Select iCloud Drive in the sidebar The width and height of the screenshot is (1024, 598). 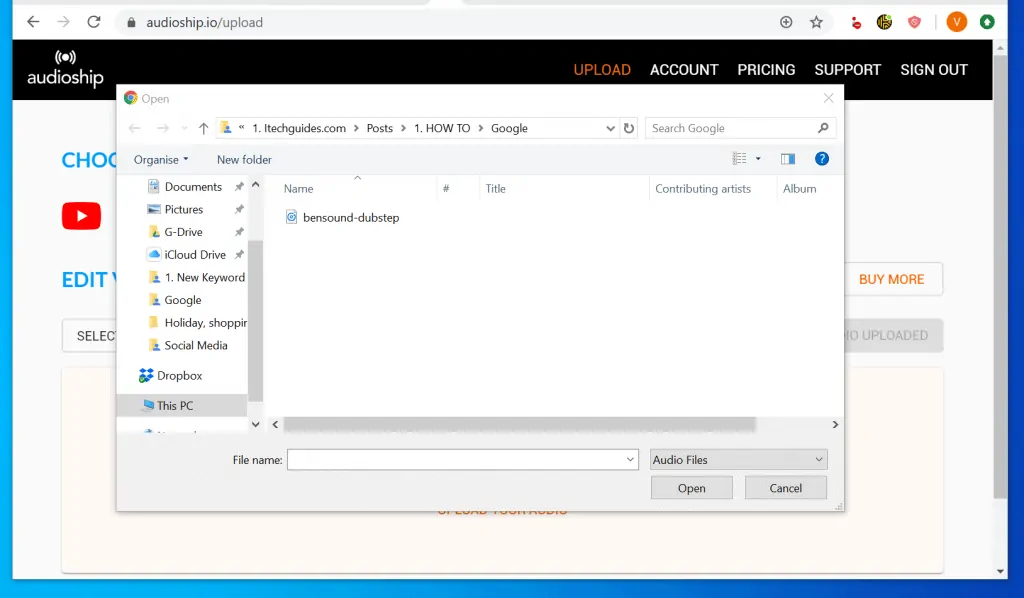pyautogui.click(x=195, y=255)
